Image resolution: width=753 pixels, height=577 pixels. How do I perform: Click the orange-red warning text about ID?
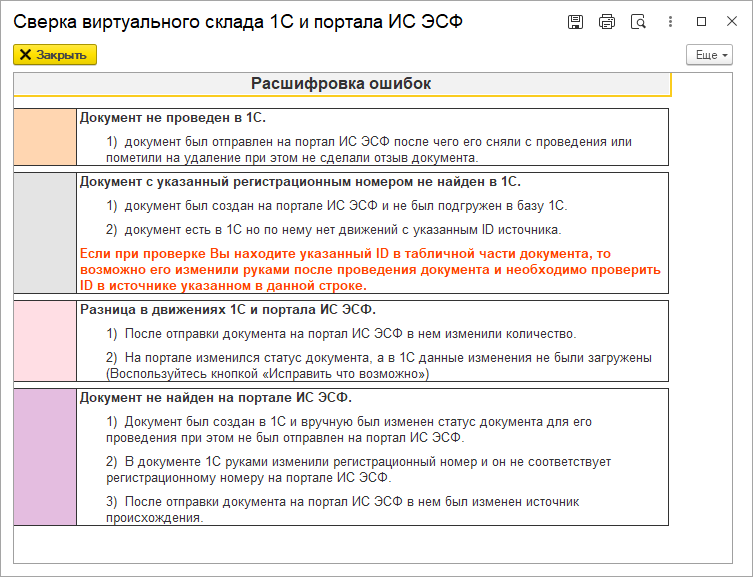[x=370, y=270]
